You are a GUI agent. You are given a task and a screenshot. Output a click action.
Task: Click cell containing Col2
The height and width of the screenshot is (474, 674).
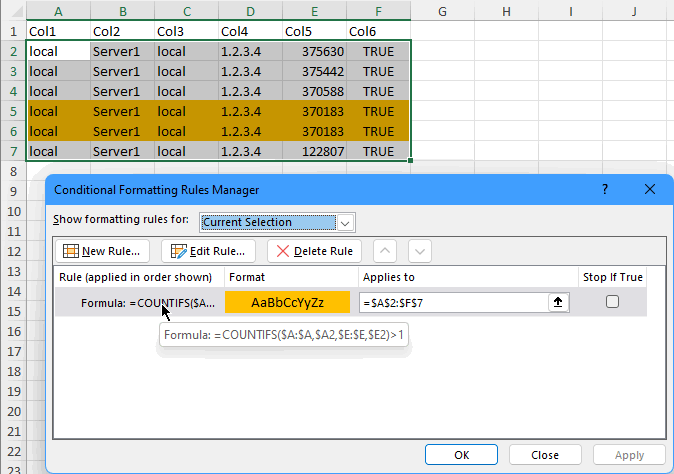coord(123,31)
